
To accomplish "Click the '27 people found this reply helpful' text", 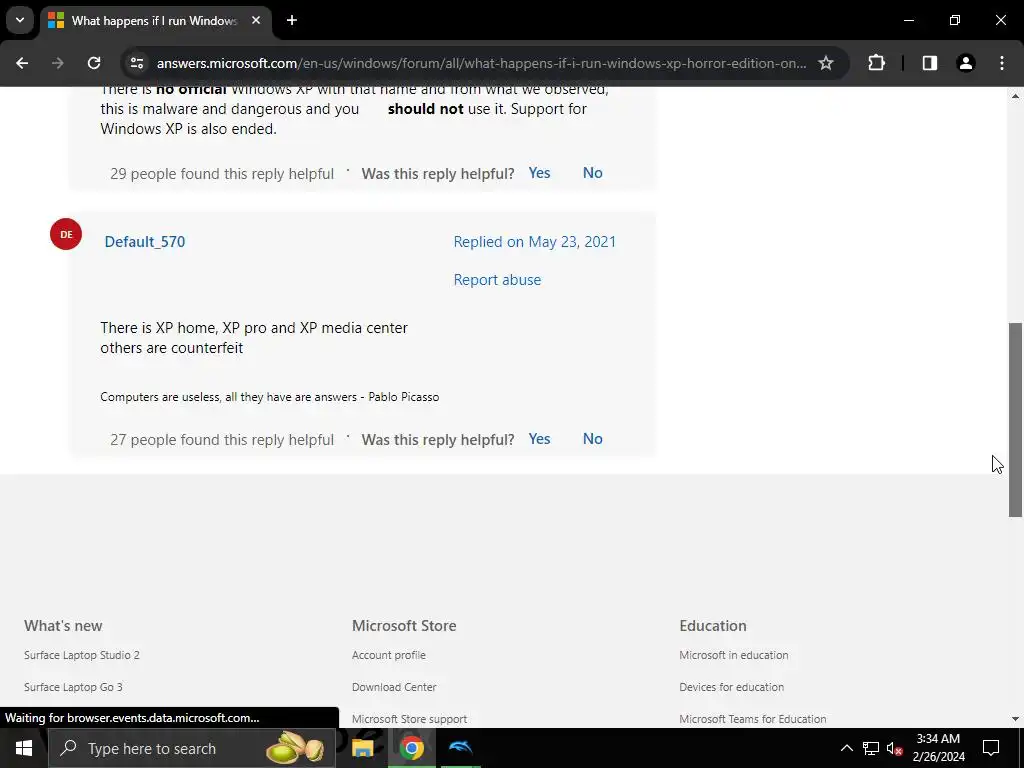I will click(x=222, y=440).
